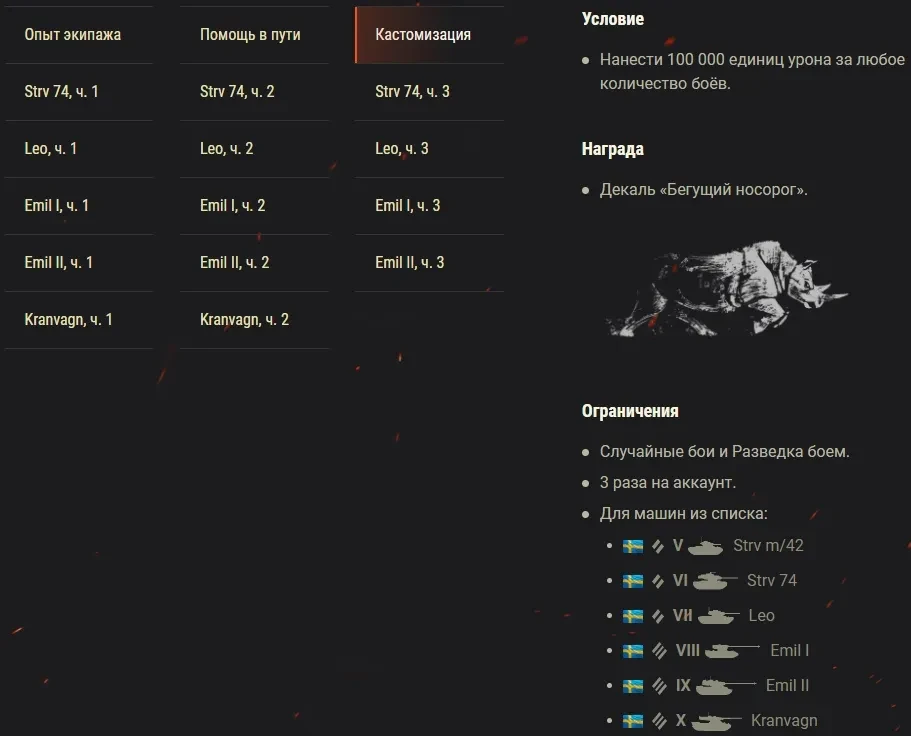
Task: Click the heavy tank class icon beside tier VIII
Action: click(x=659, y=651)
